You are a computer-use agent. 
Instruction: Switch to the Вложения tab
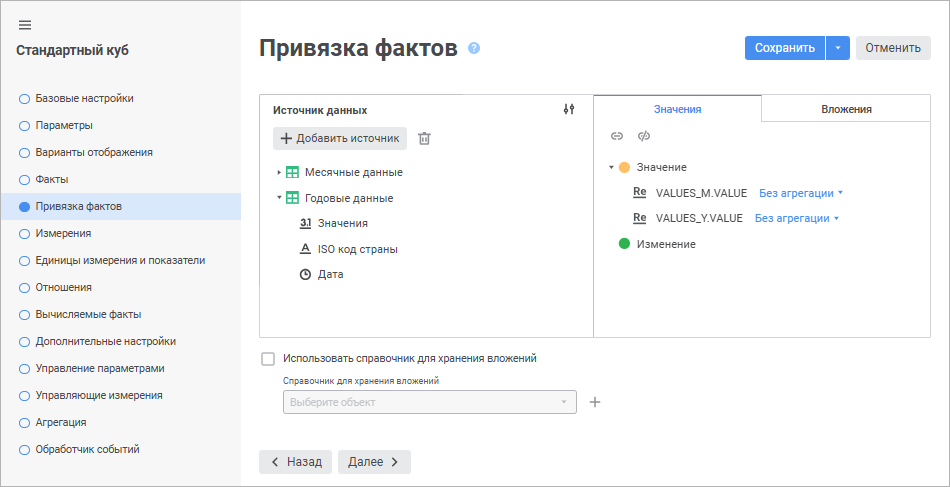[x=846, y=109]
